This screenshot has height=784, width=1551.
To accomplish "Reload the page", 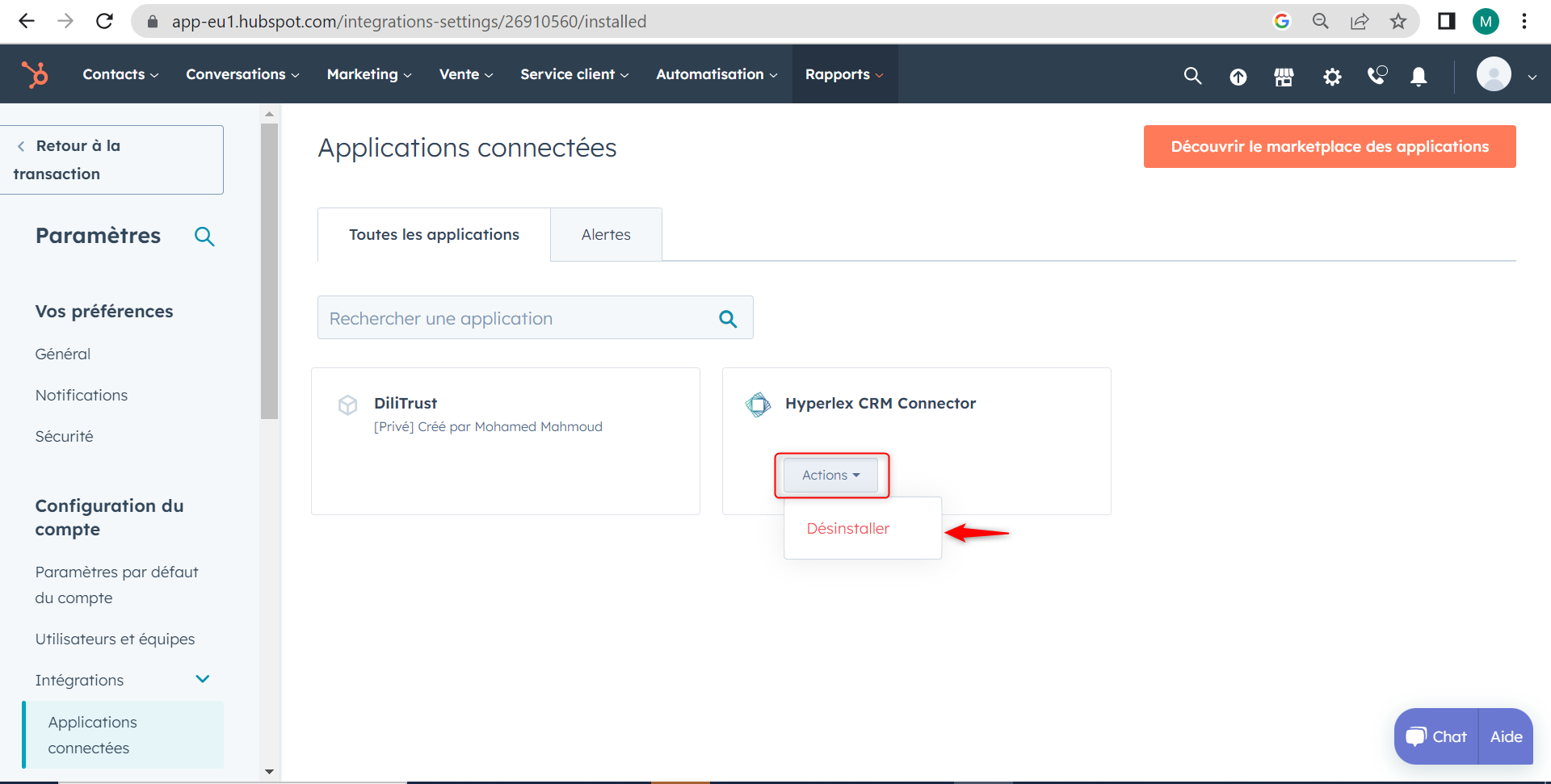I will coord(104,21).
